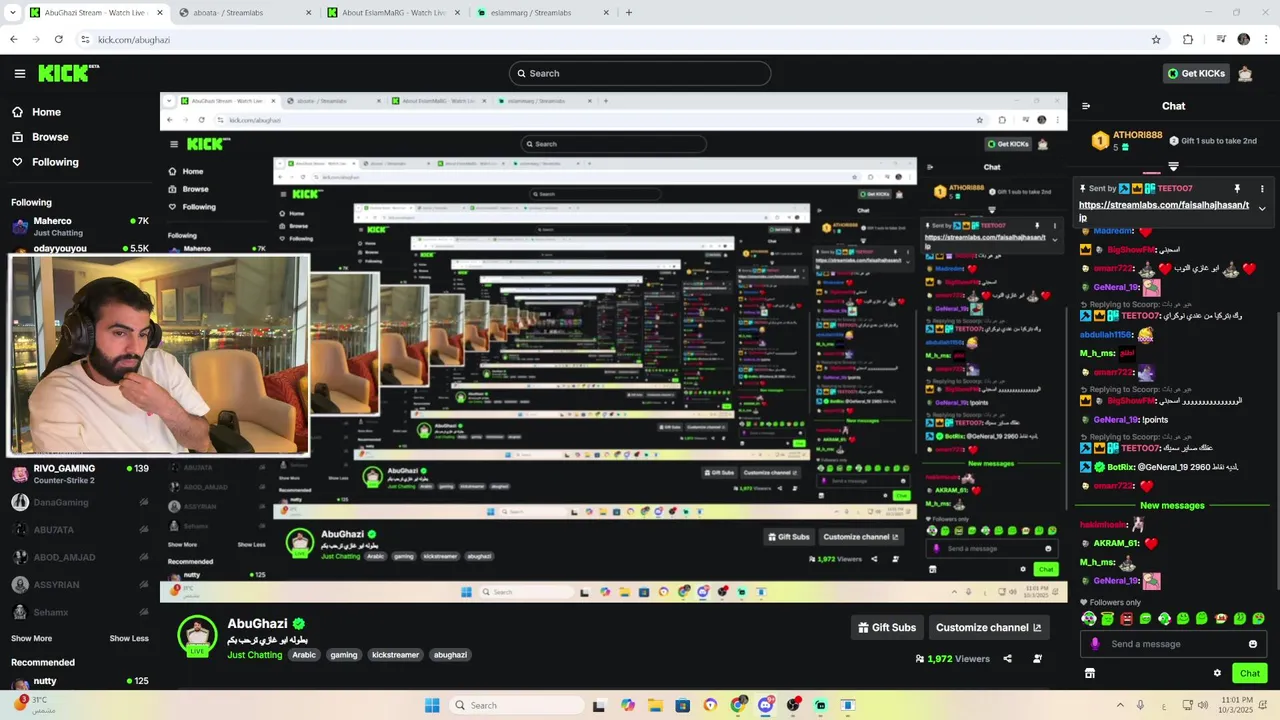
Task: Open the emoji picker in chat
Action: pyautogui.click(x=1253, y=644)
